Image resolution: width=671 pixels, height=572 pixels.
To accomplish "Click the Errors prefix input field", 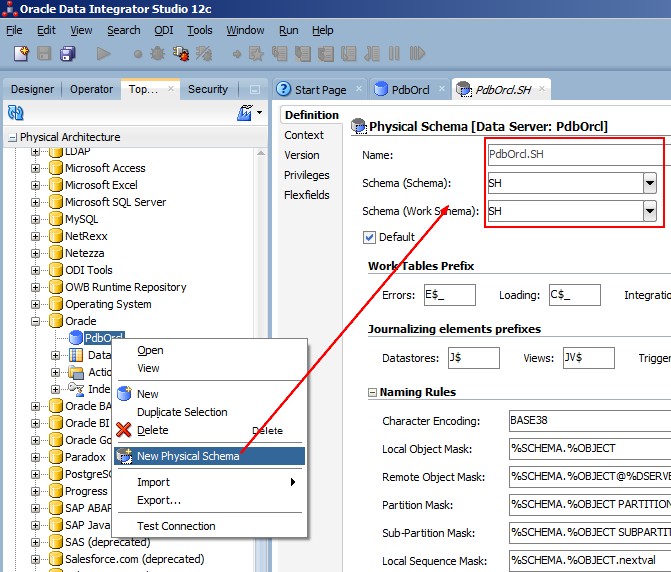I will pyautogui.click(x=448, y=295).
